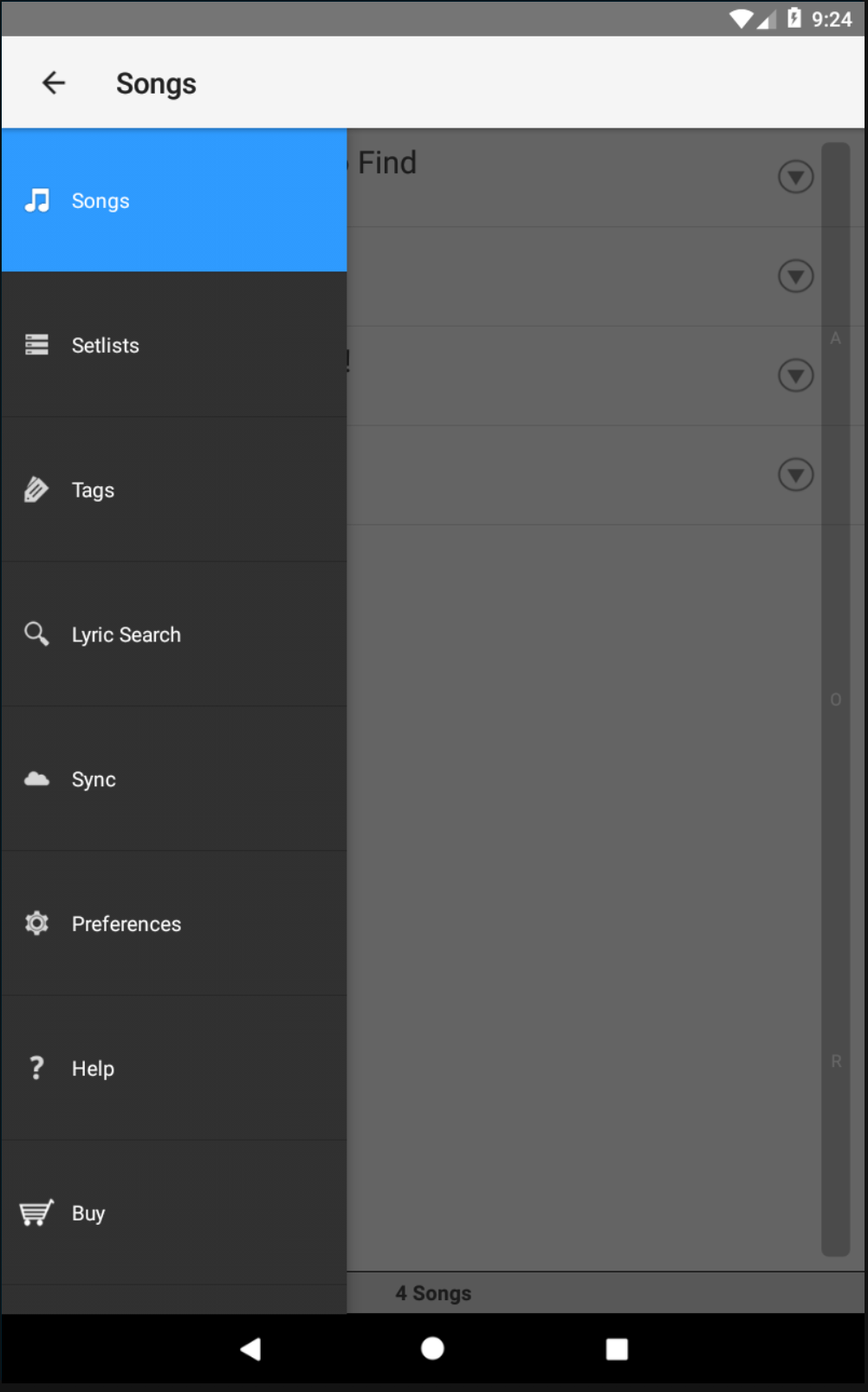
Task: Tap the Sync cloud icon
Action: 36,778
